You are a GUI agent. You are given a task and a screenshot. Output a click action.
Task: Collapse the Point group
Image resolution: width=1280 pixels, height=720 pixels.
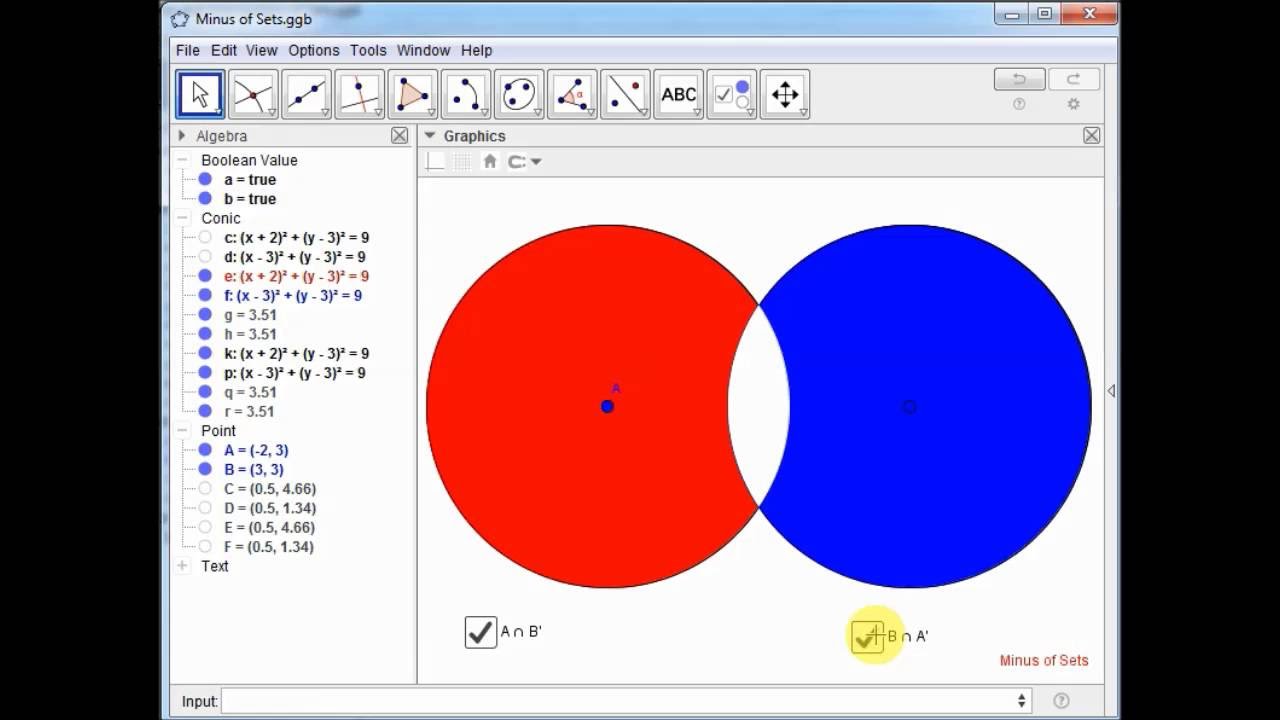pyautogui.click(x=182, y=431)
